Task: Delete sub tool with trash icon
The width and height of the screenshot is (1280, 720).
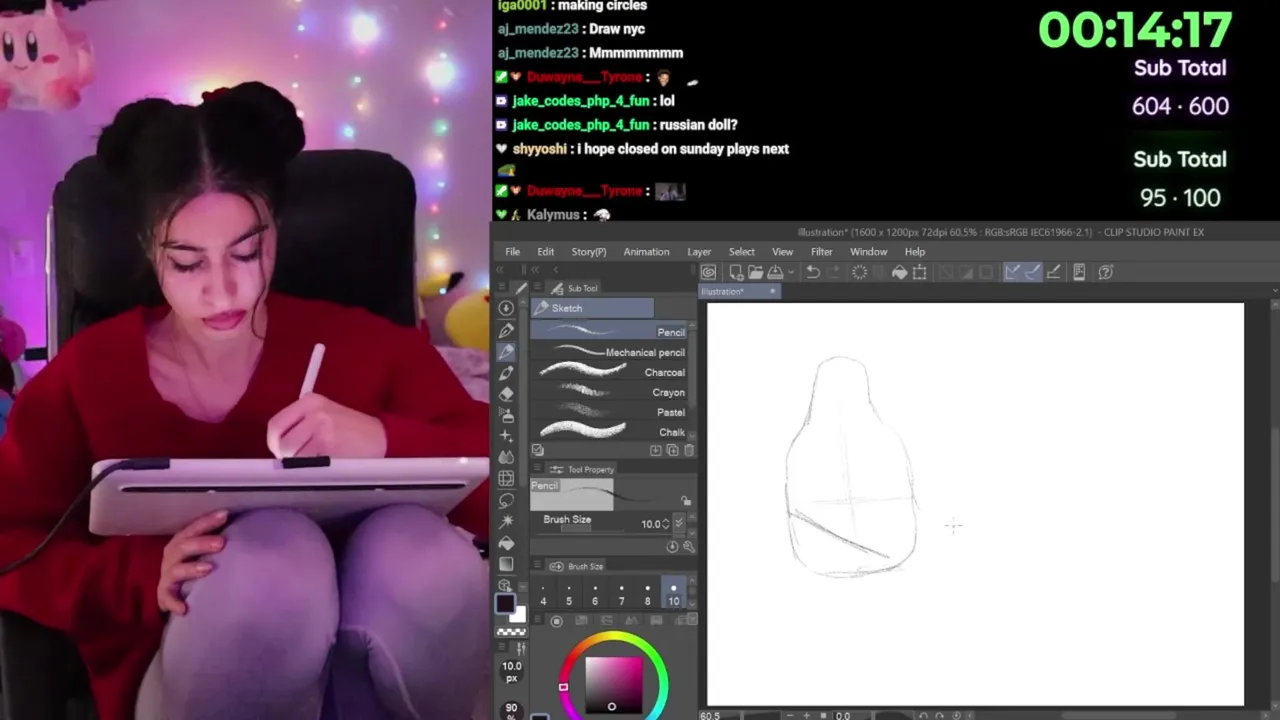Action: click(688, 451)
